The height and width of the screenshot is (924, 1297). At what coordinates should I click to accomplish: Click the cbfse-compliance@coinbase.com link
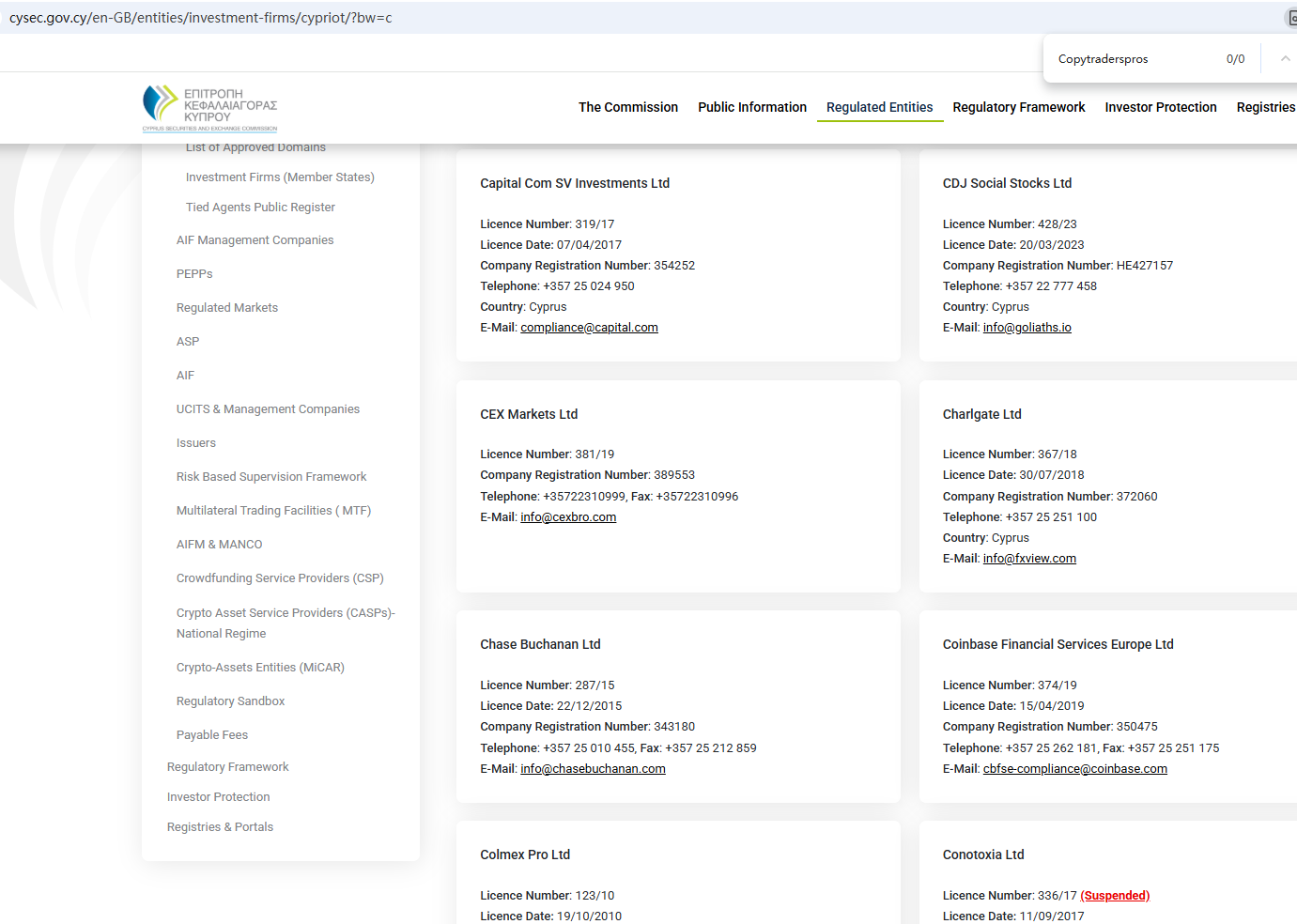[1074, 769]
